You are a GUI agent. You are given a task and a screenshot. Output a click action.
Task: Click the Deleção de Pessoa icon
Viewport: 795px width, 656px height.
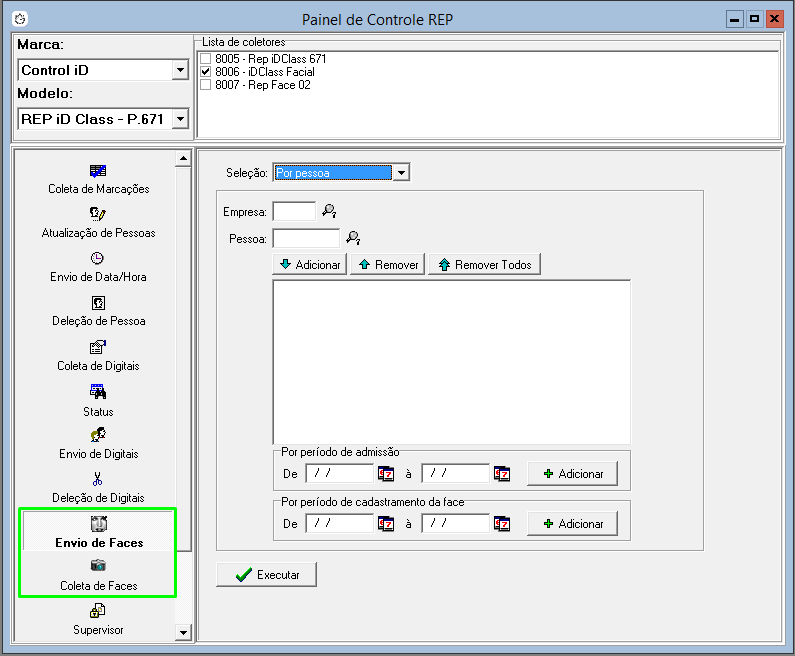coord(98,302)
